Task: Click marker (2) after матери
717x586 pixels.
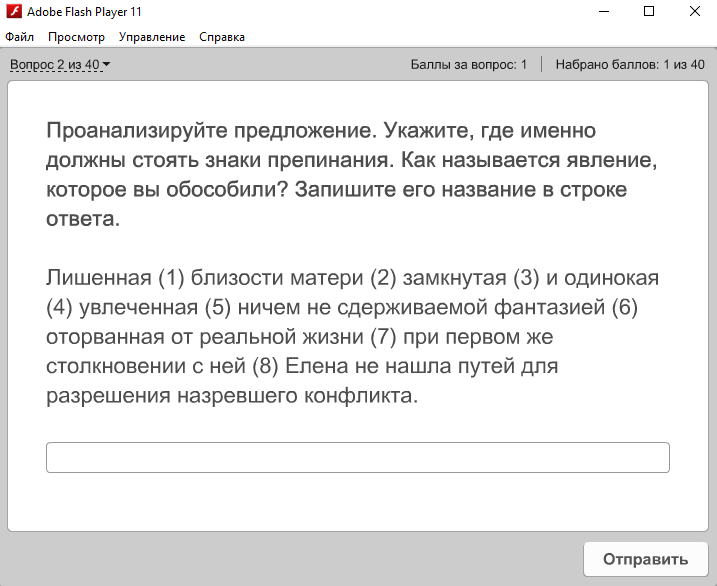Action: click(x=383, y=278)
